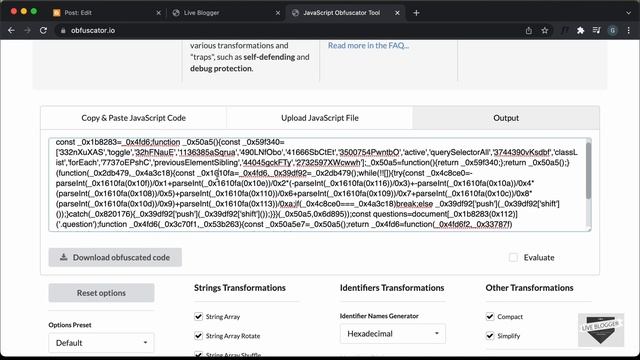Toggle the String Array Shuffle checkbox
640x360 pixels.
click(x=198, y=355)
